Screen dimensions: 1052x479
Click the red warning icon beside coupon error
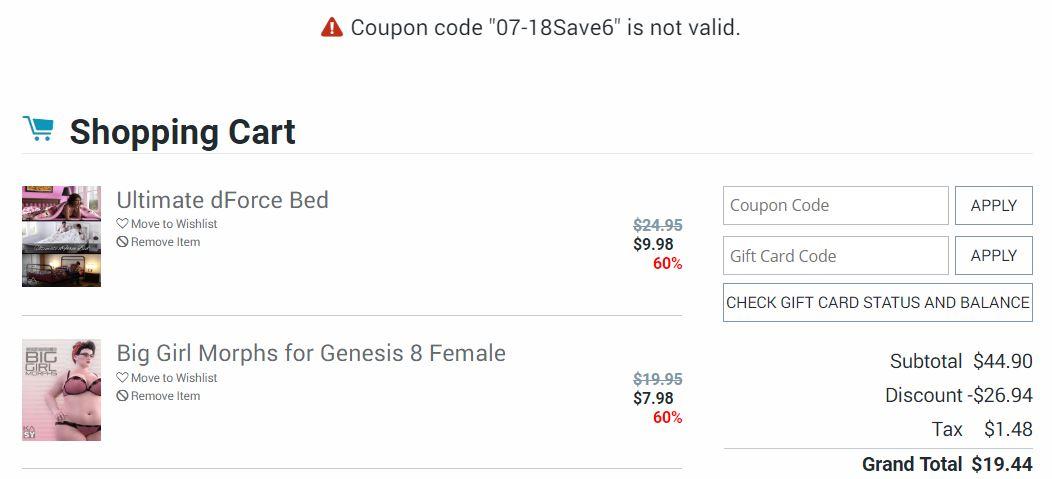click(332, 28)
